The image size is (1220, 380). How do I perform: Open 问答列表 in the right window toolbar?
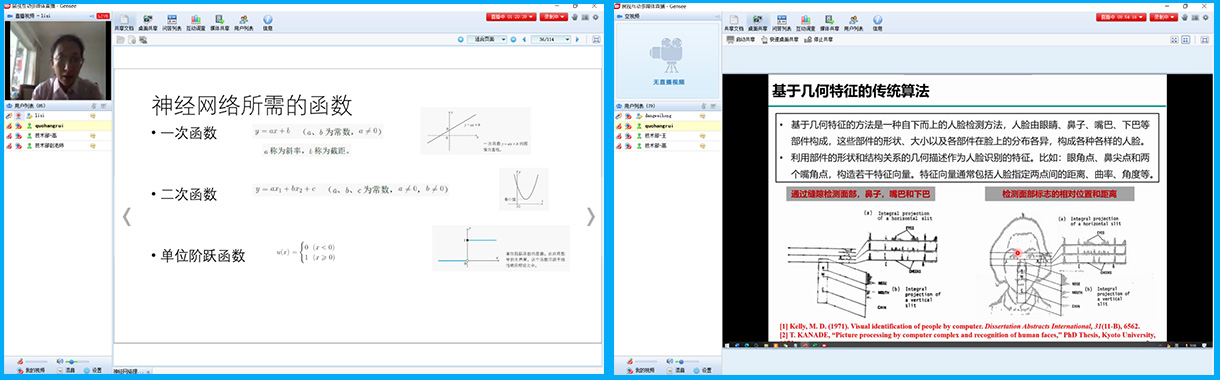(782, 22)
